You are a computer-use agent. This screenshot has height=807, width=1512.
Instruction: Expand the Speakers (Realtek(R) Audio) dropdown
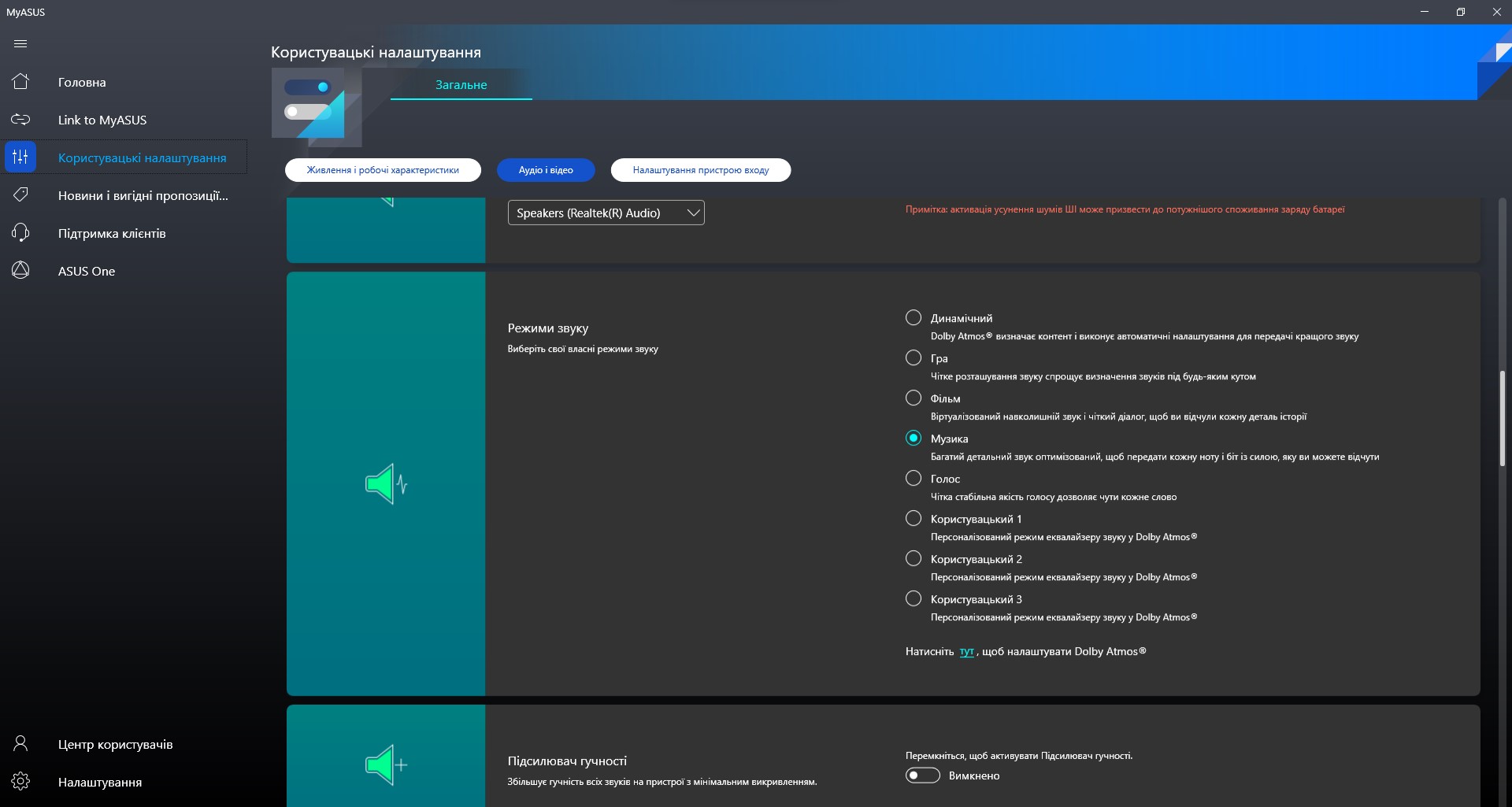click(606, 213)
